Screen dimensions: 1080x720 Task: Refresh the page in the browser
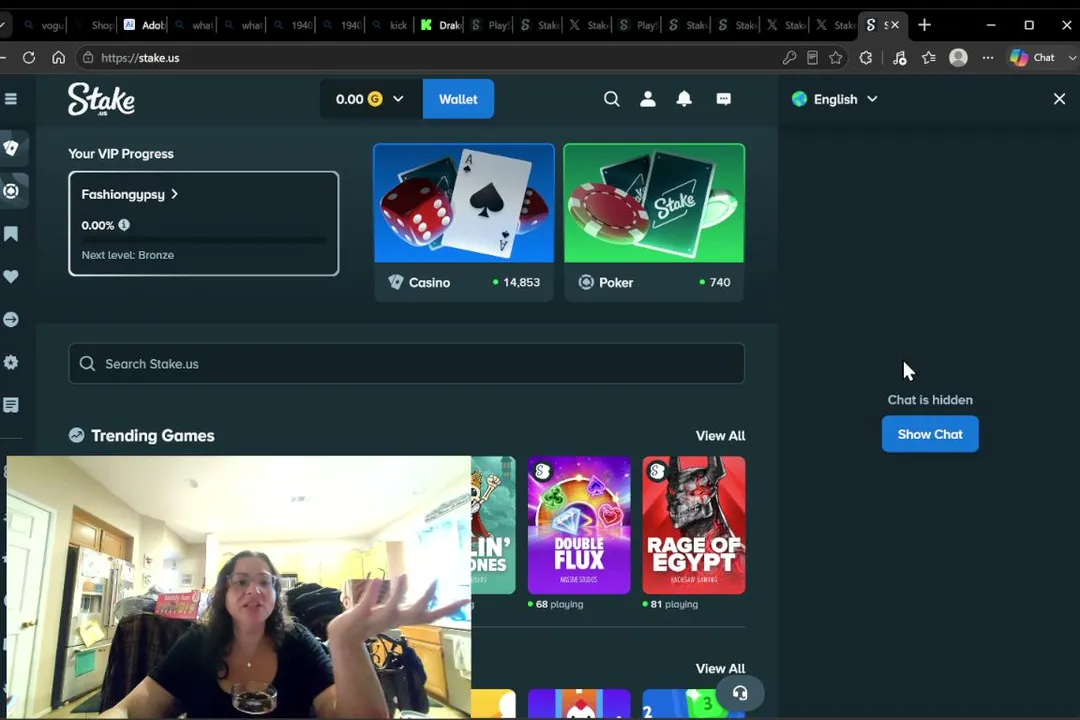tap(29, 58)
